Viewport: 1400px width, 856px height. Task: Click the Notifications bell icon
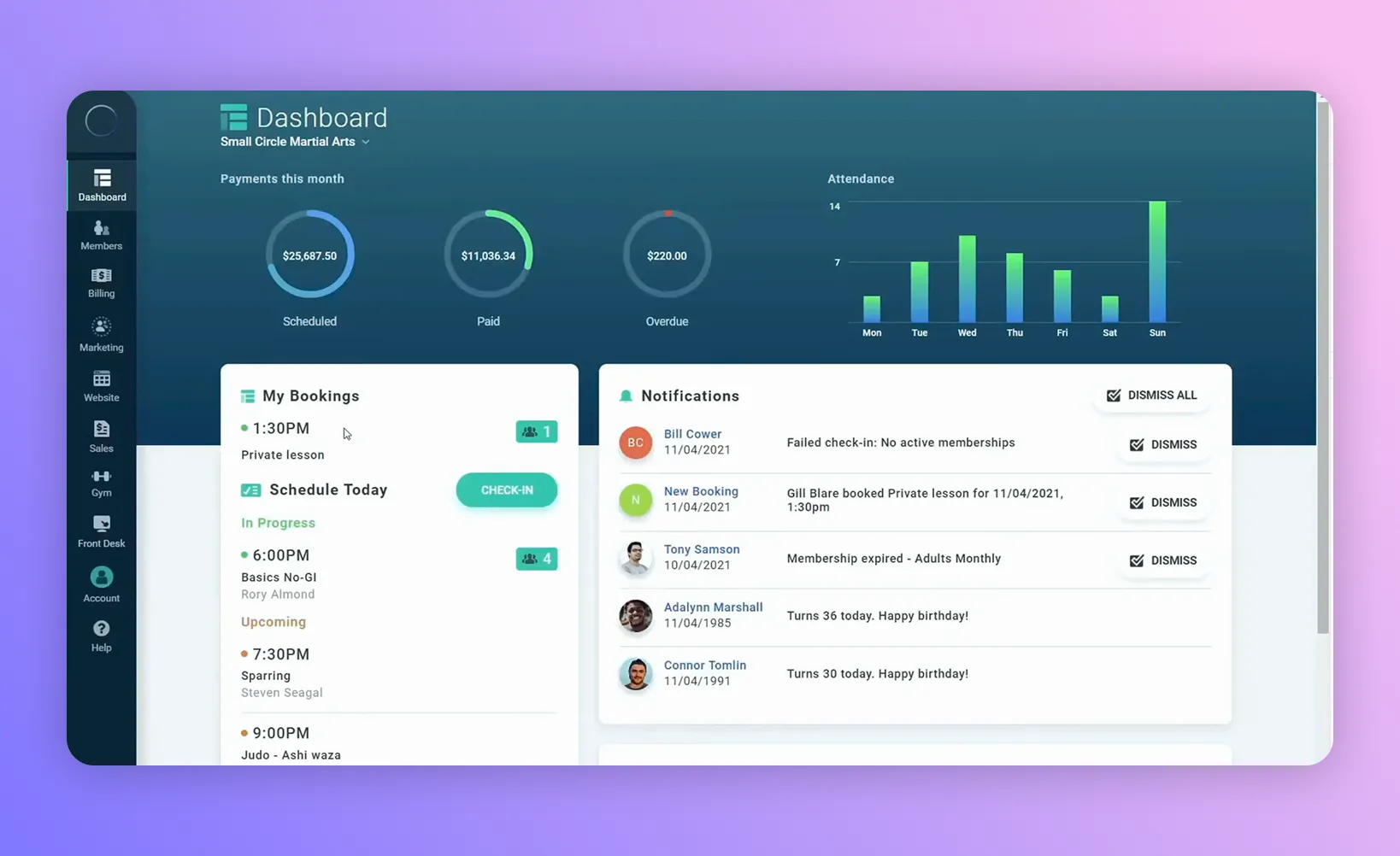pyautogui.click(x=626, y=396)
